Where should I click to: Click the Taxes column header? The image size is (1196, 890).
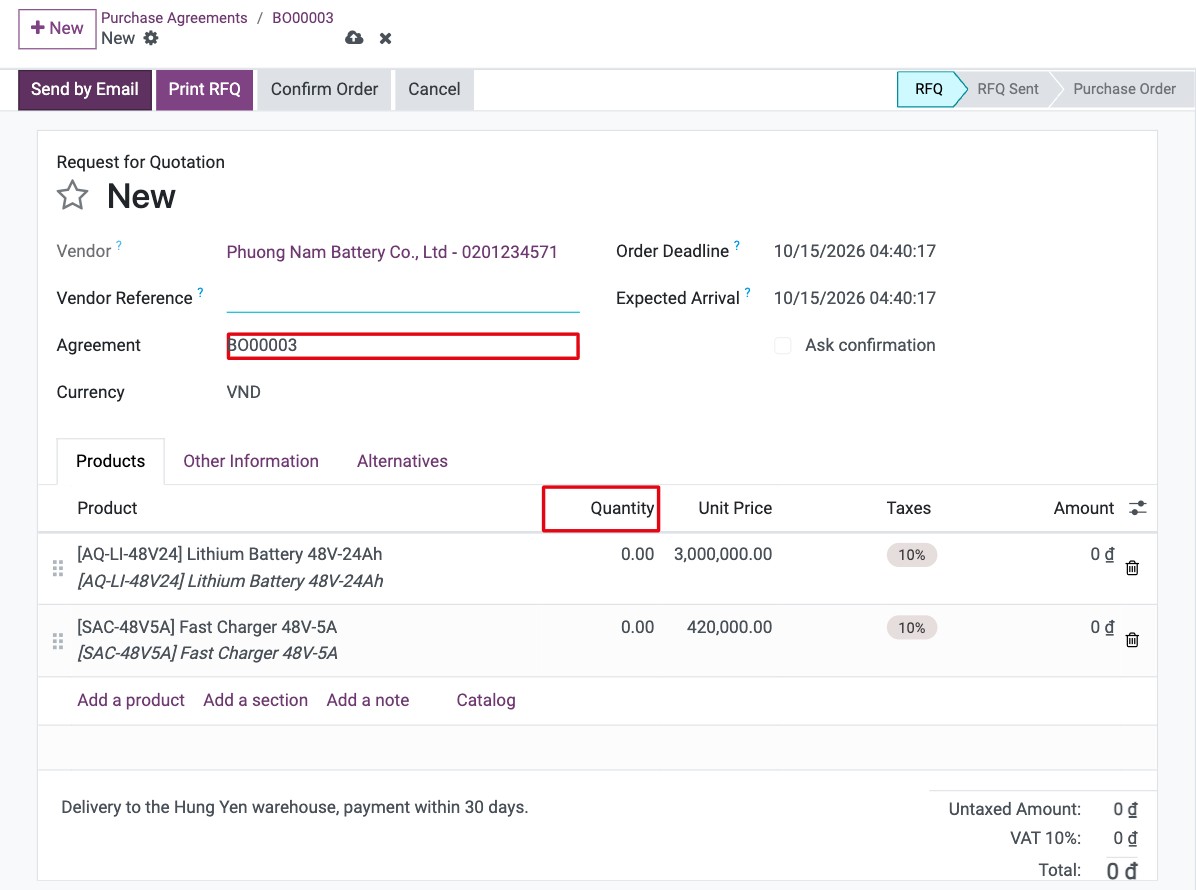coord(908,508)
